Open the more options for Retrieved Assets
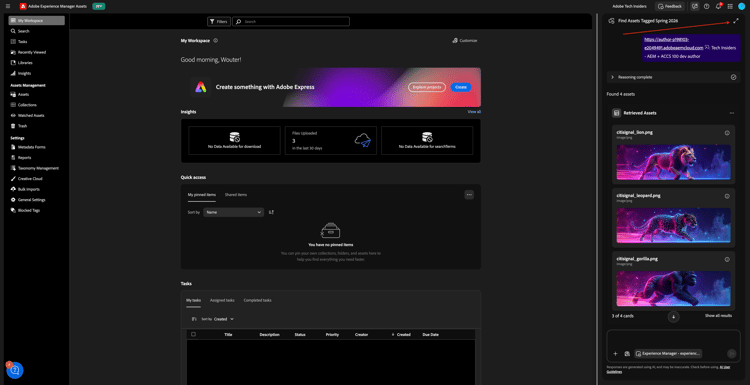 731,113
